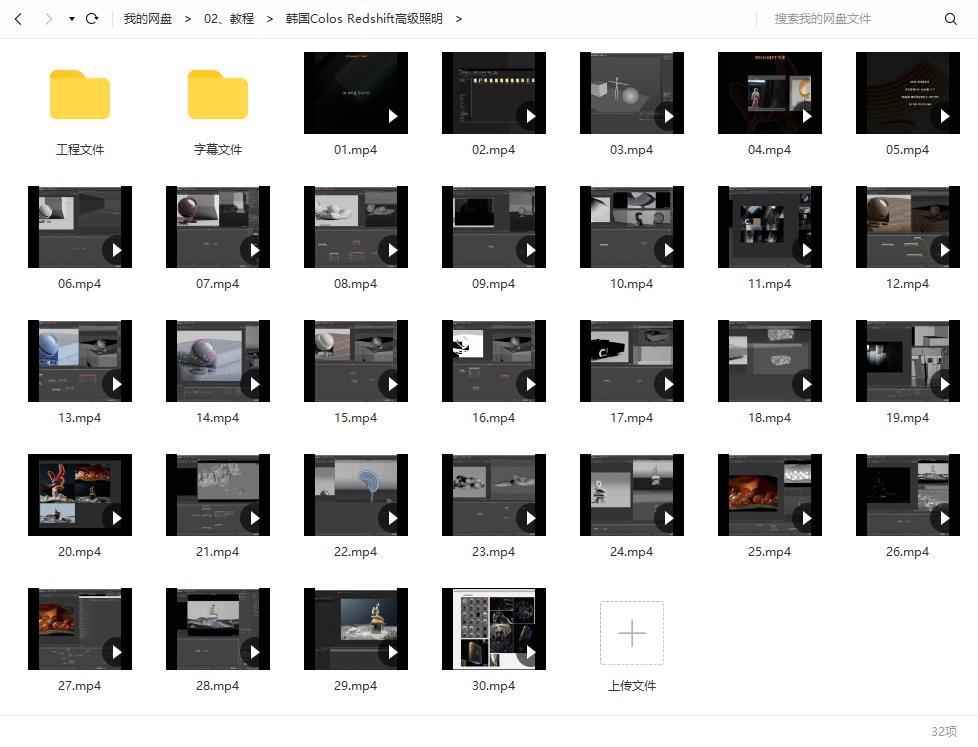Open the 20.mp4 video thumbnail
This screenshot has width=978, height=747.
80,495
